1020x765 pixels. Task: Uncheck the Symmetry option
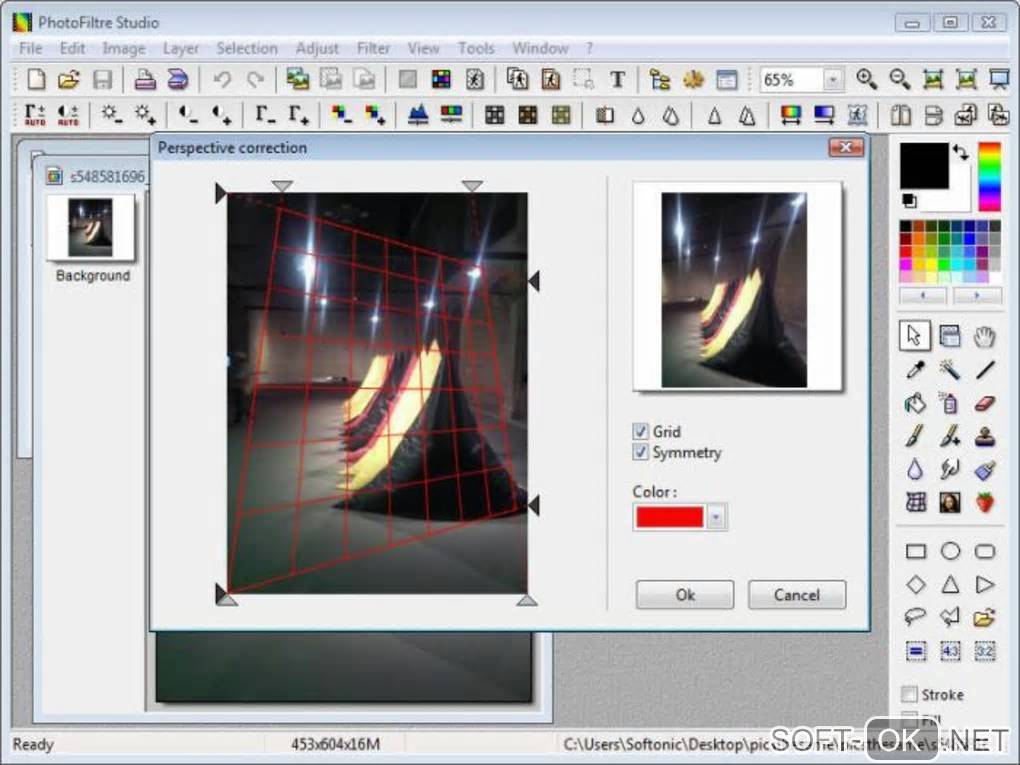[641, 452]
